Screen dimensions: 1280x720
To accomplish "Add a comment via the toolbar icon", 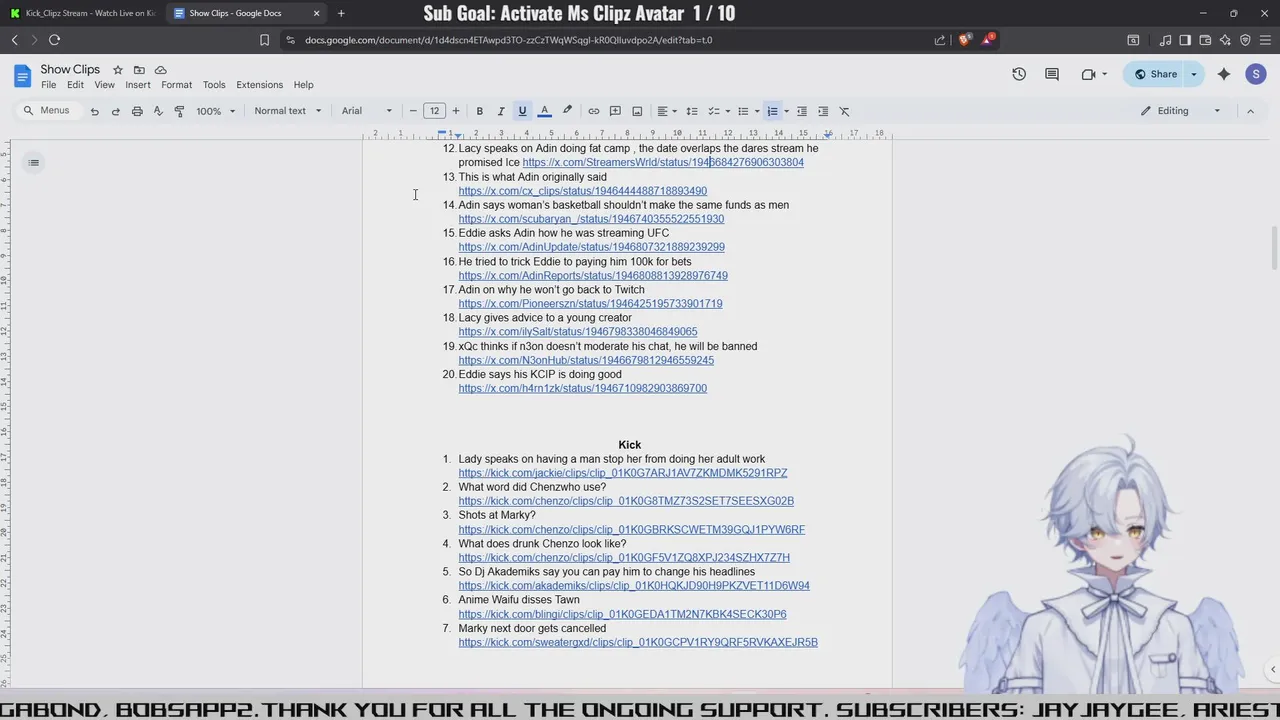I will [x=615, y=111].
